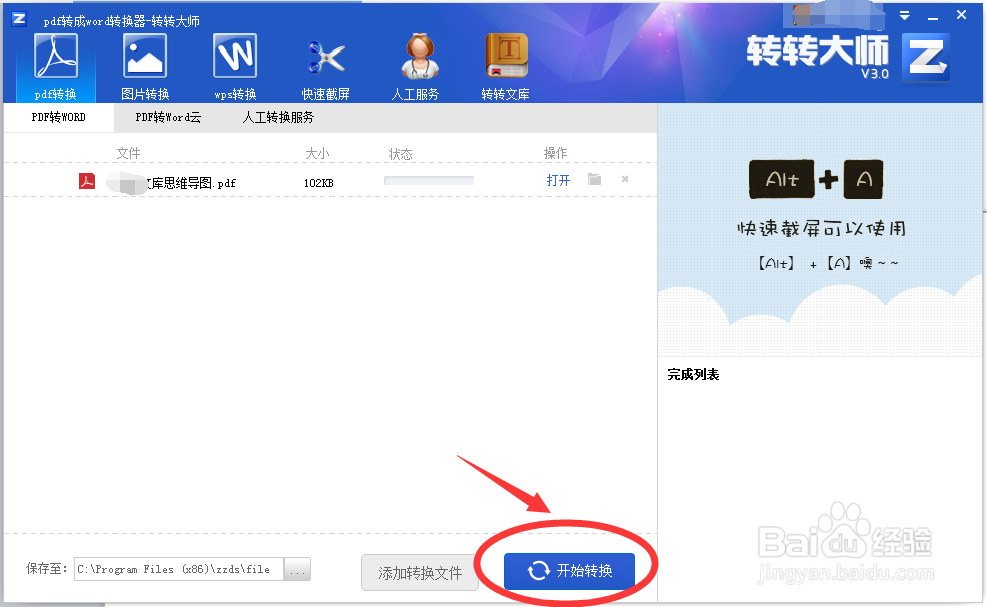Select the pdf转换 toolbar icon

(55, 67)
